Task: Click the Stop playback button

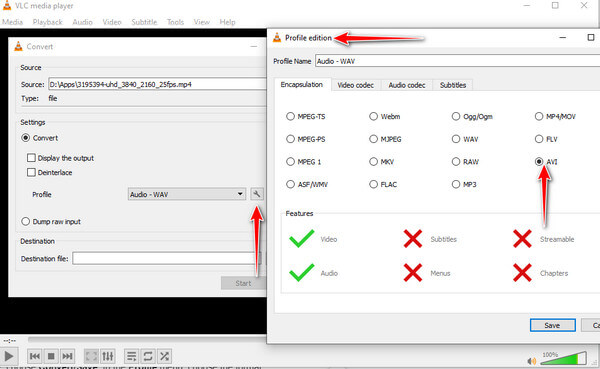Action: pyautogui.click(x=51, y=356)
